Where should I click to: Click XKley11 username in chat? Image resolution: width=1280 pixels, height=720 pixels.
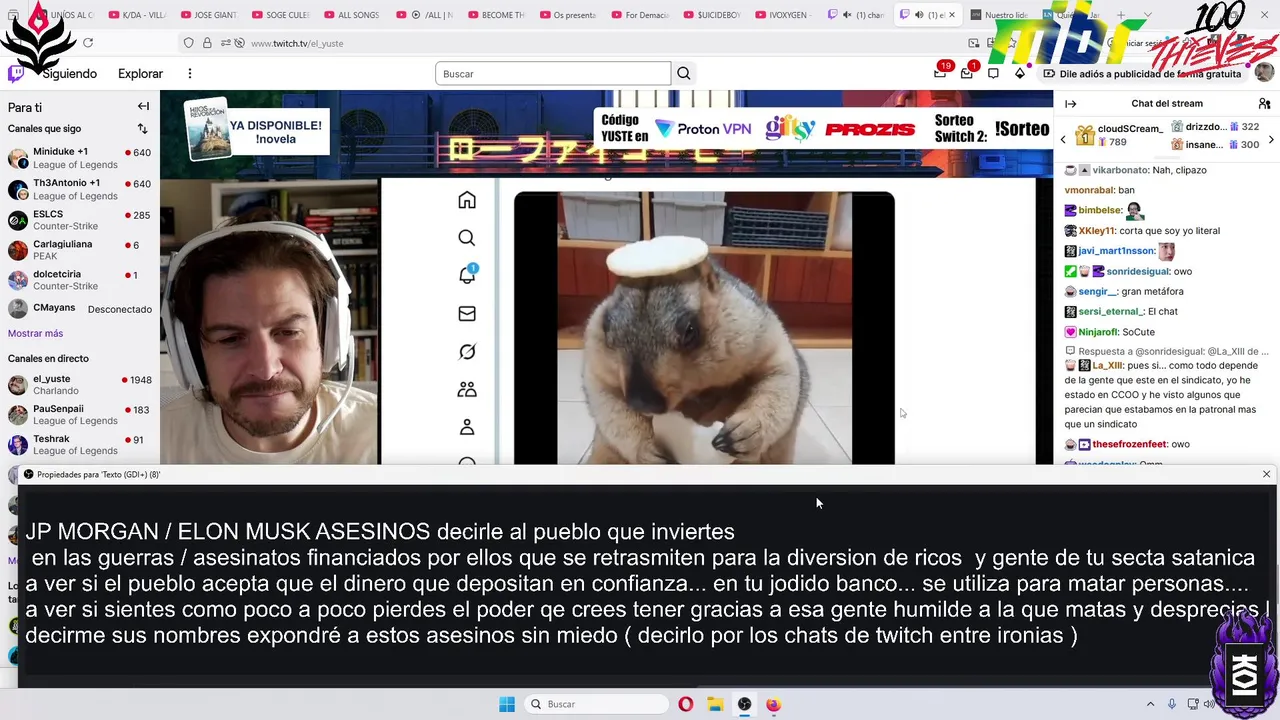1096,231
